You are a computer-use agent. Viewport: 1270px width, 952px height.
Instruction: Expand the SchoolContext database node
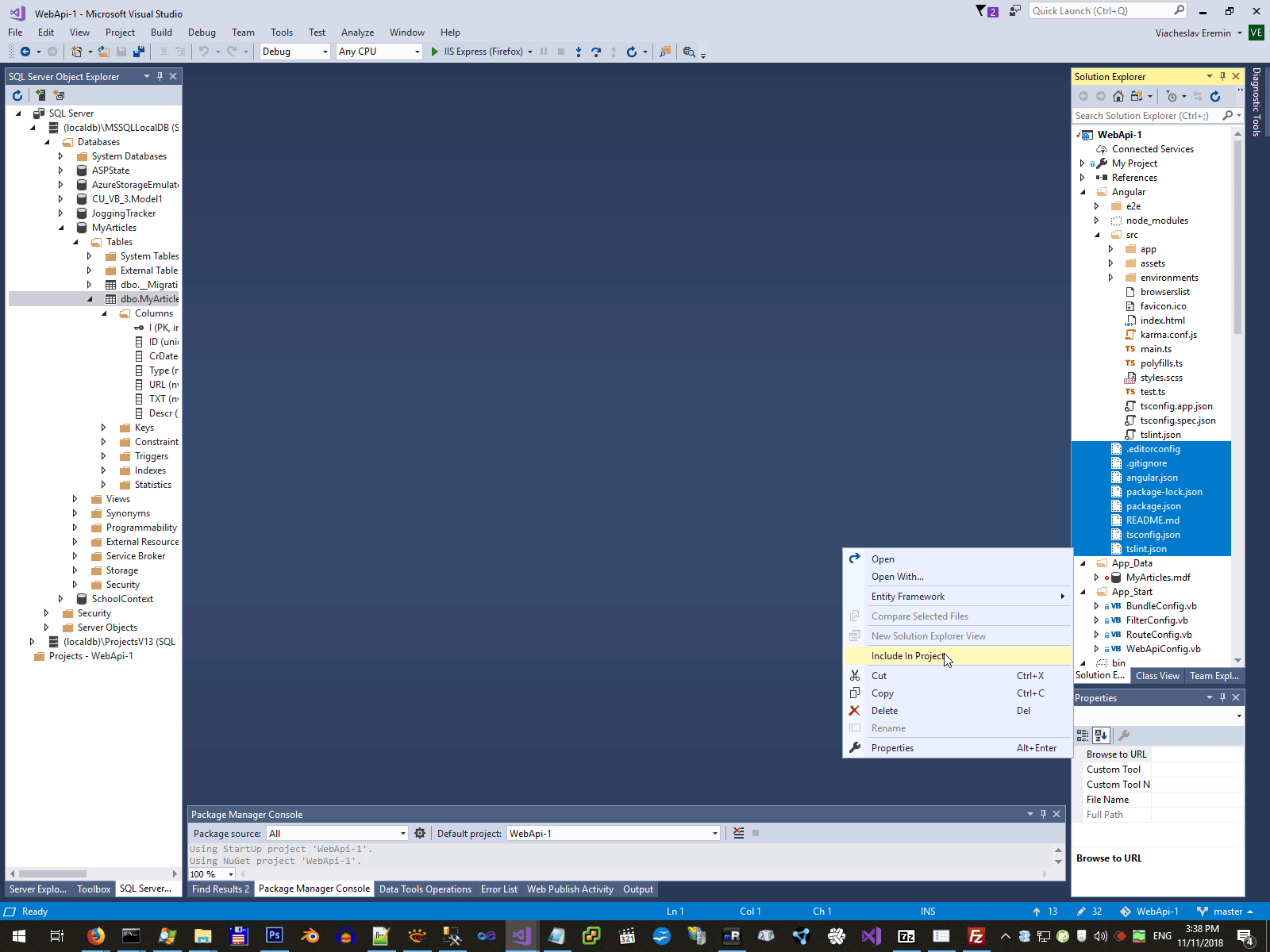(x=60, y=599)
